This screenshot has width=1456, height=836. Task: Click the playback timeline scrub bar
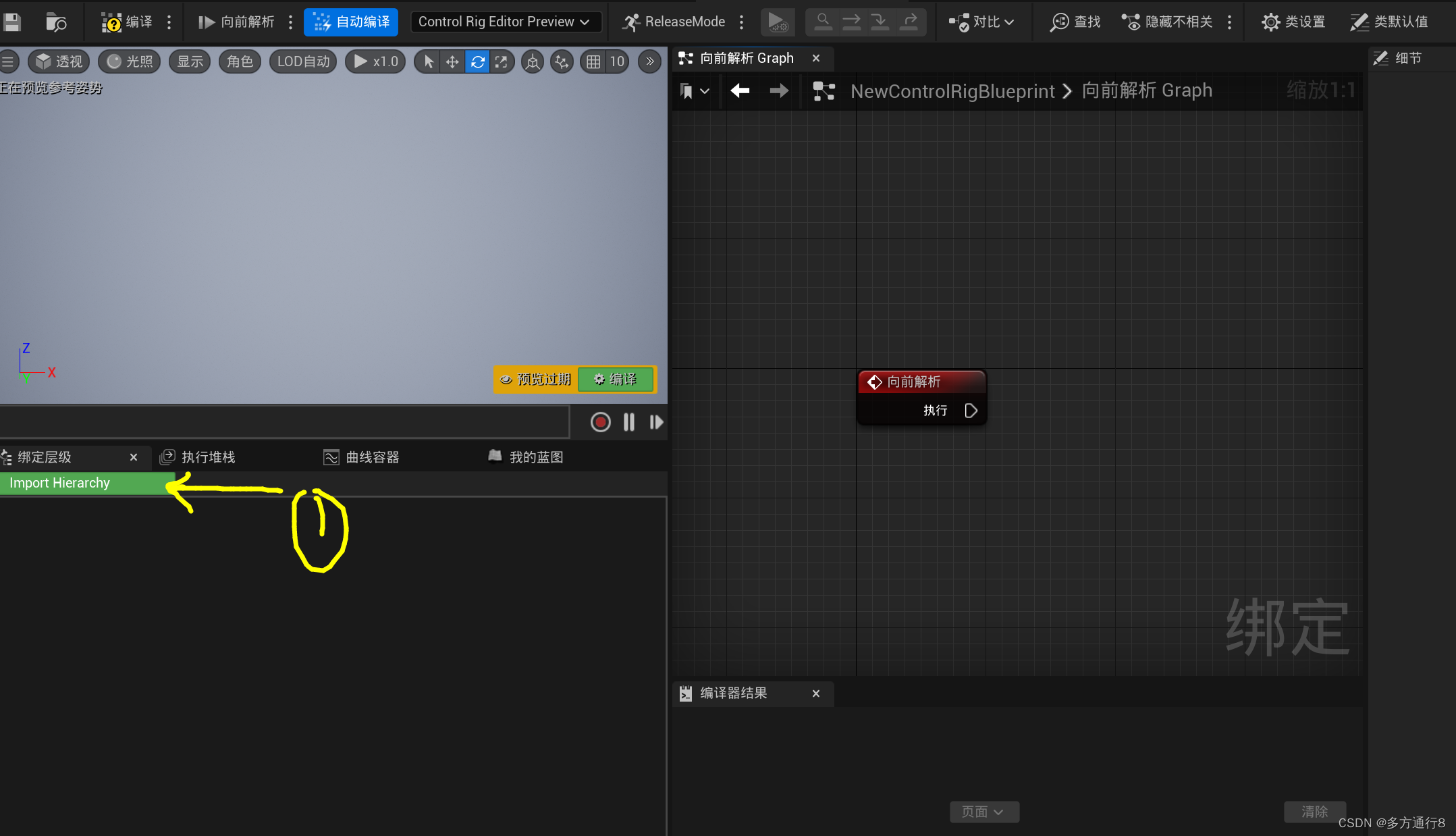284,421
